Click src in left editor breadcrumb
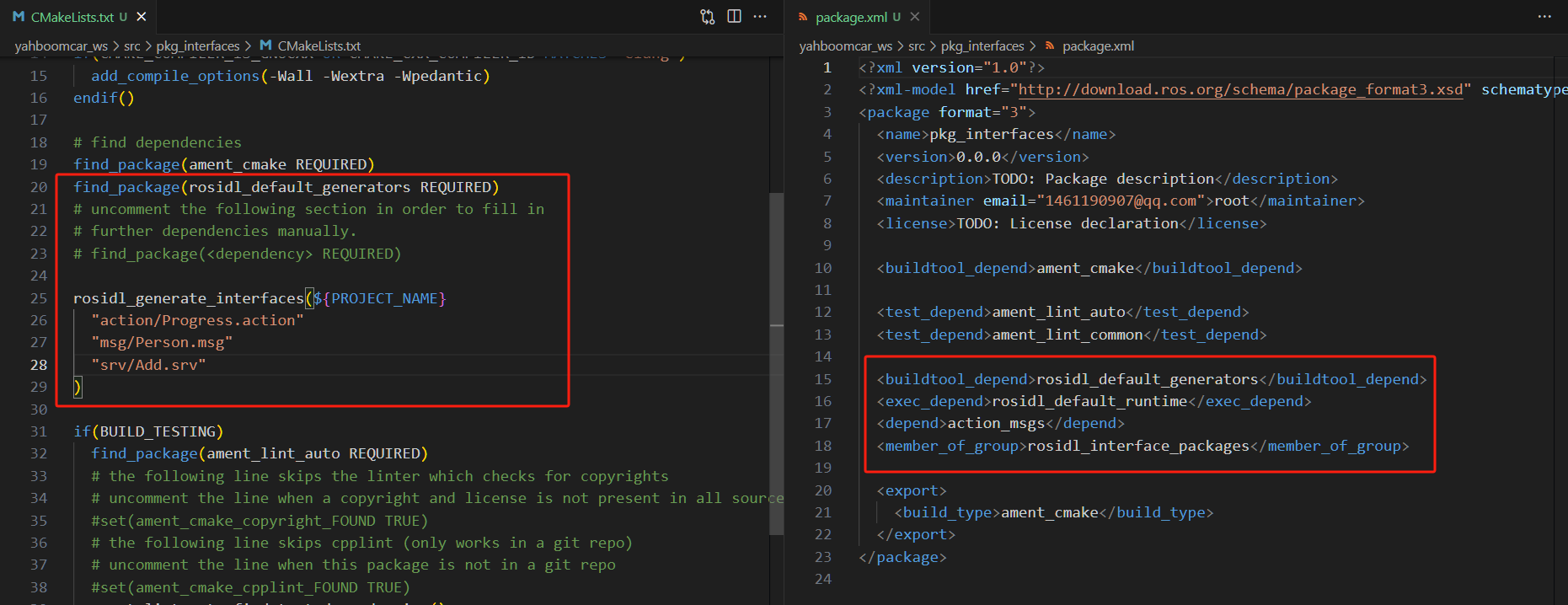Screen dimensions: 1568x605 tap(132, 46)
